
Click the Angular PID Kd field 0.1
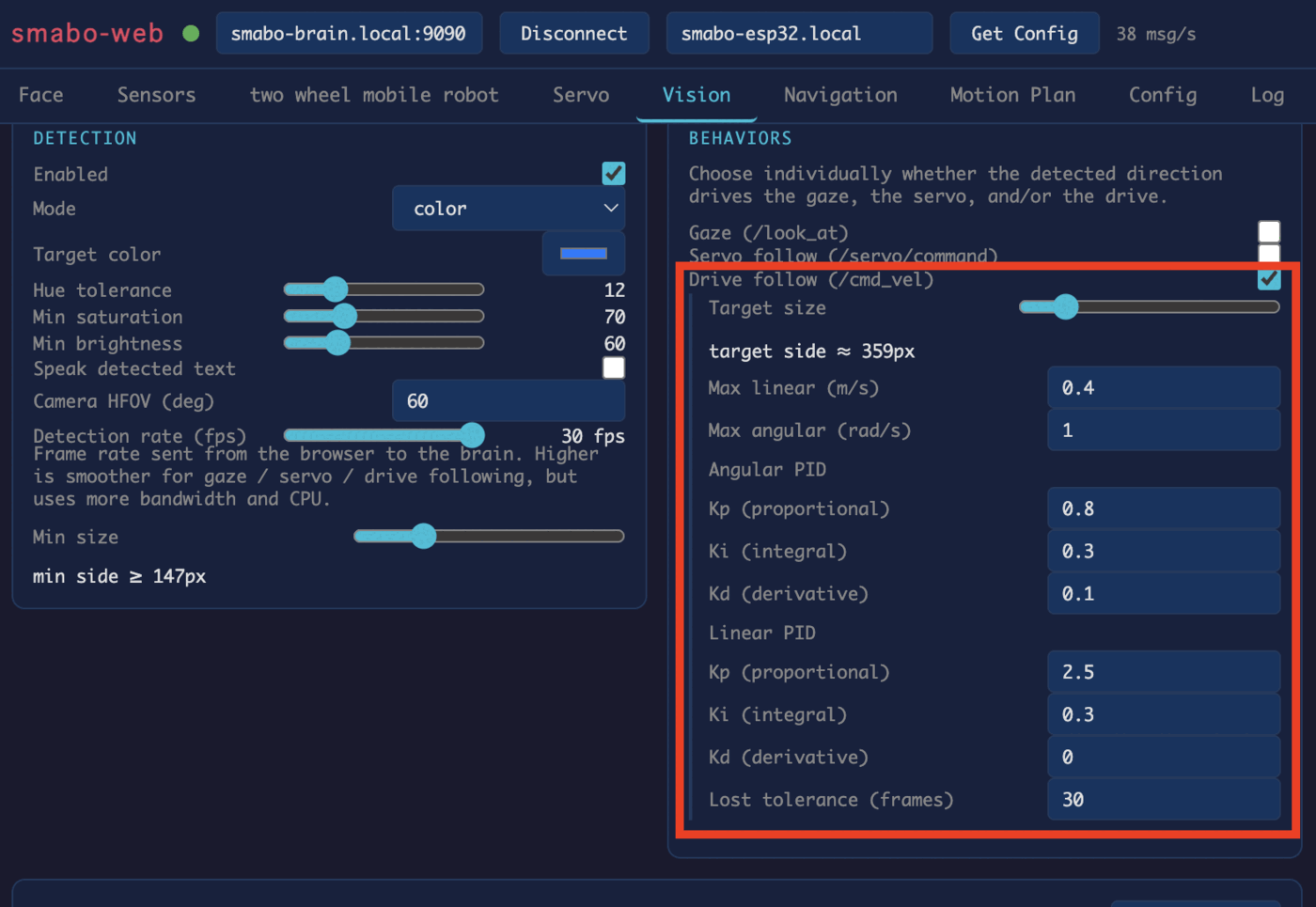tap(1164, 594)
